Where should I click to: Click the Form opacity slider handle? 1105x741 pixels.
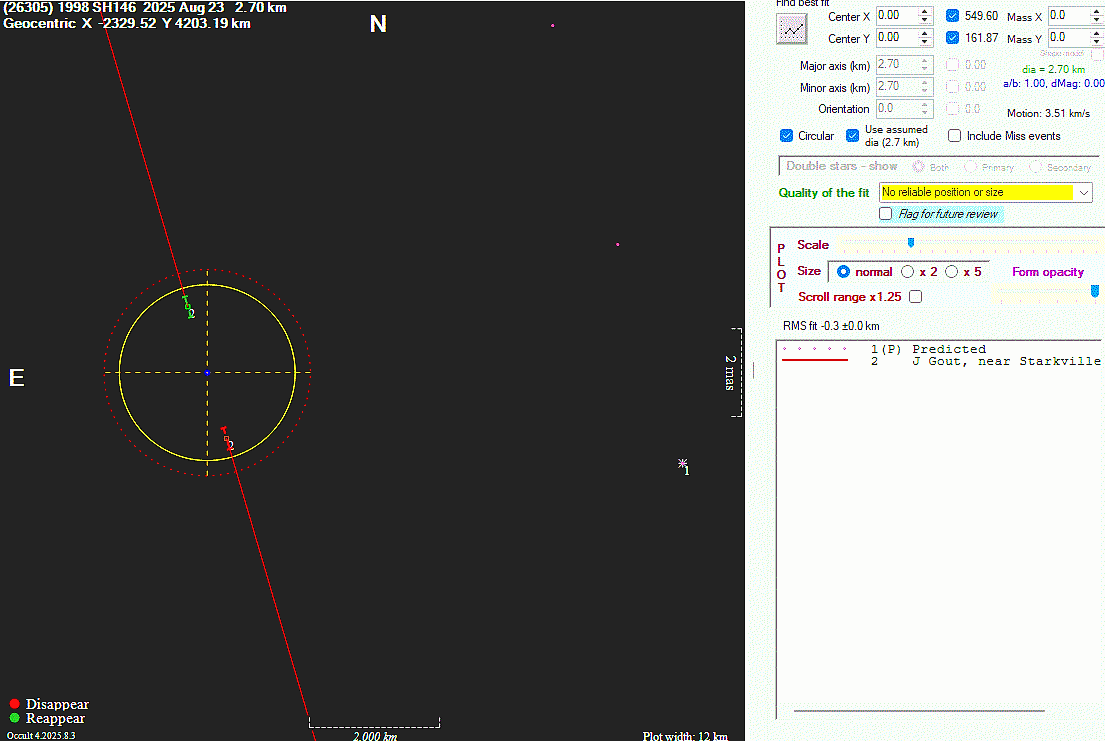tap(1094, 290)
